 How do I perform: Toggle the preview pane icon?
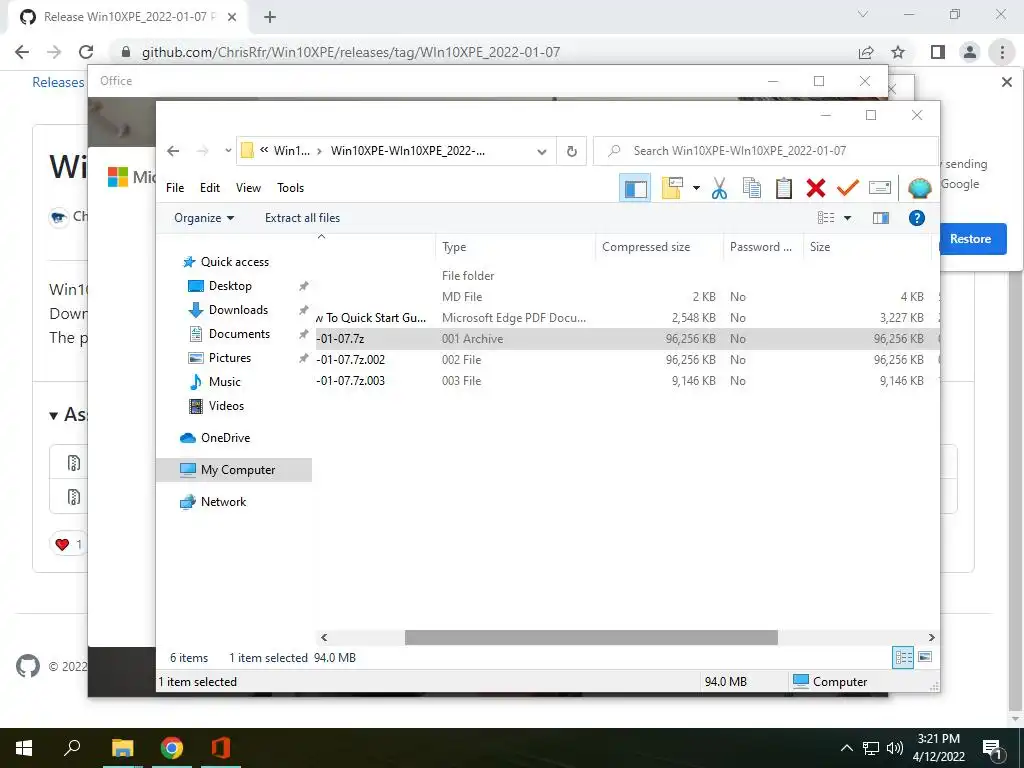point(881,218)
